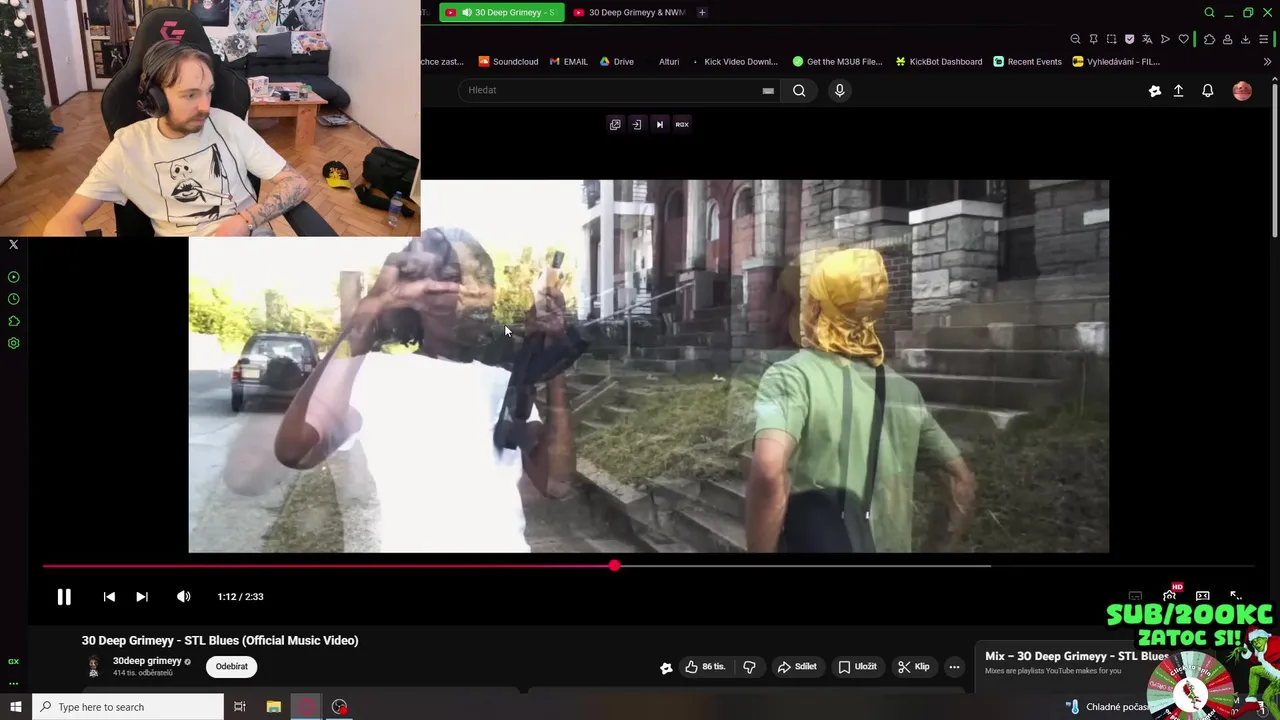Click the sparkle icon left of like button
1280x720 pixels.
click(x=666, y=667)
